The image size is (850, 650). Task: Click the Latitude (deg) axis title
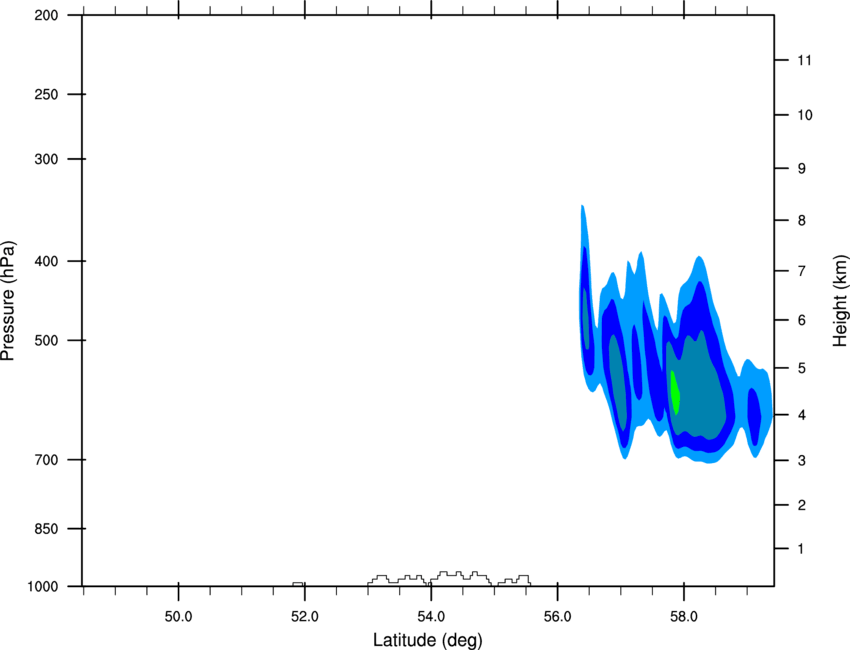[428, 640]
